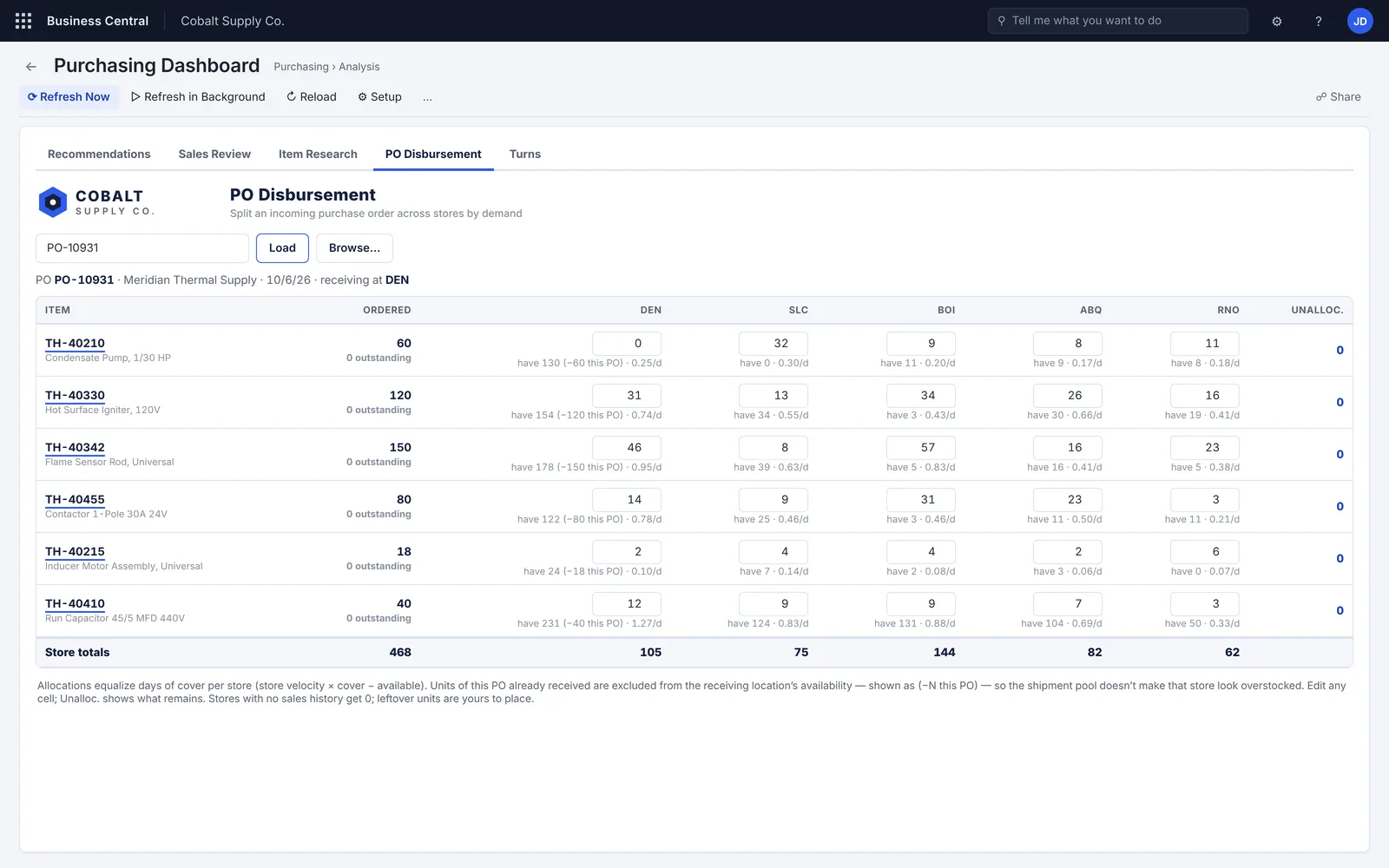This screenshot has height=868, width=1389.
Task: Click "Condensate Pump, 1/30 HP" description
Action: point(108,358)
